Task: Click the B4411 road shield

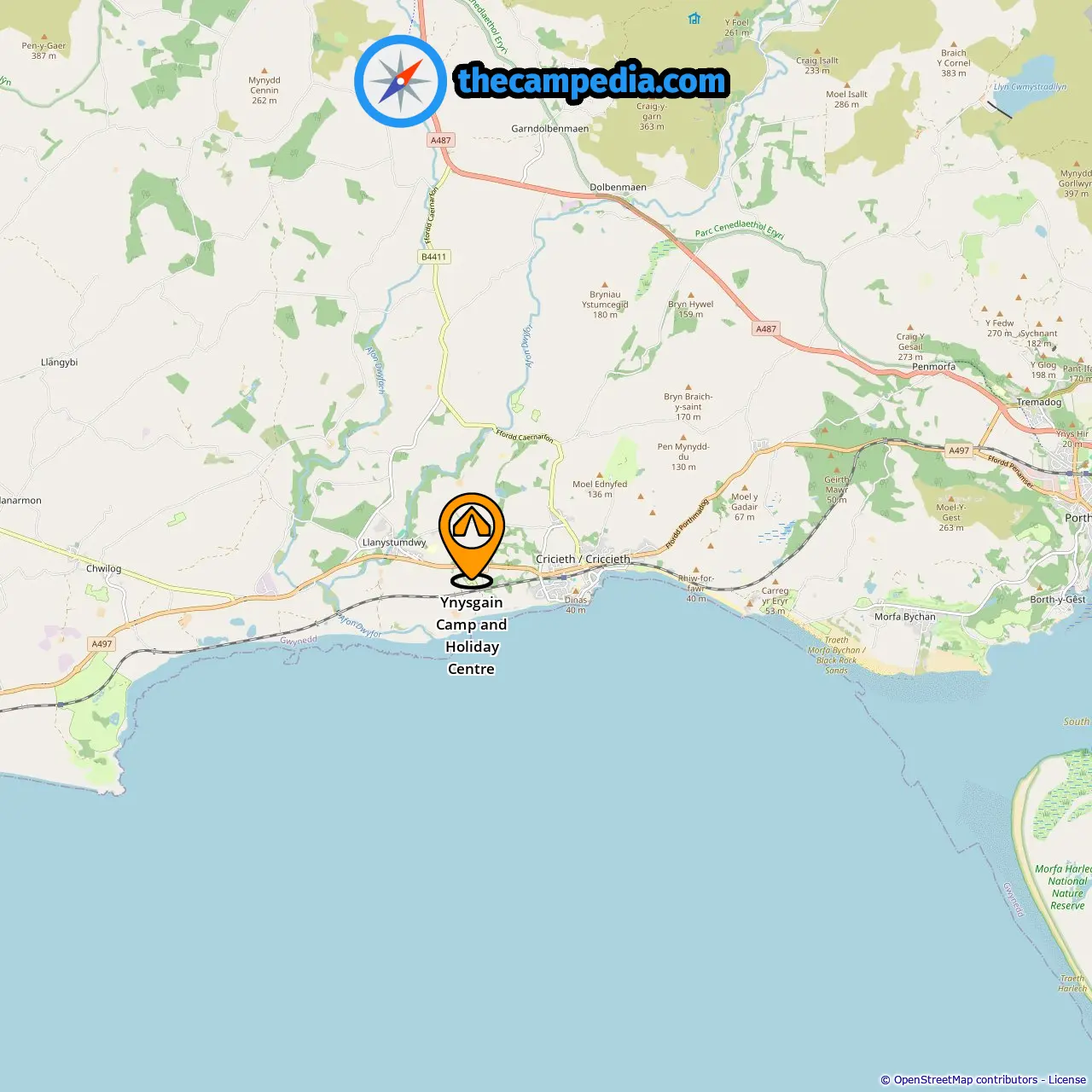Action: coord(434,257)
